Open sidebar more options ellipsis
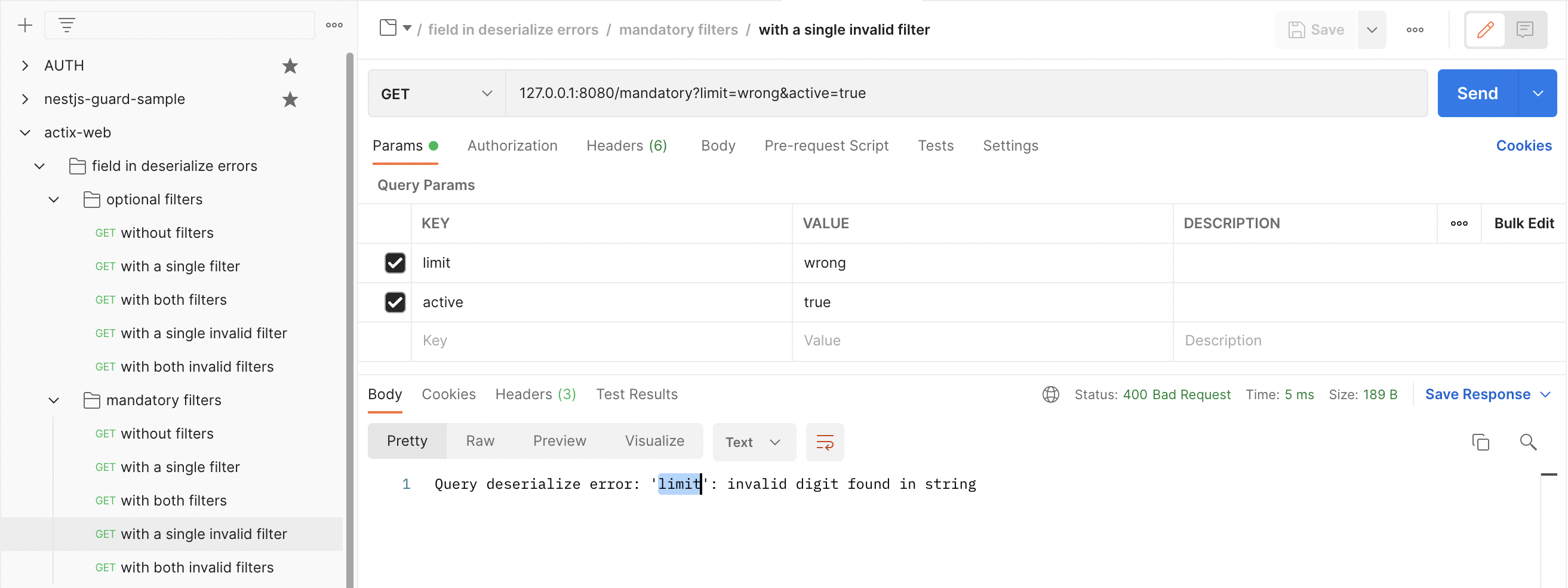Screen dimensions: 1568x588 [x=334, y=25]
